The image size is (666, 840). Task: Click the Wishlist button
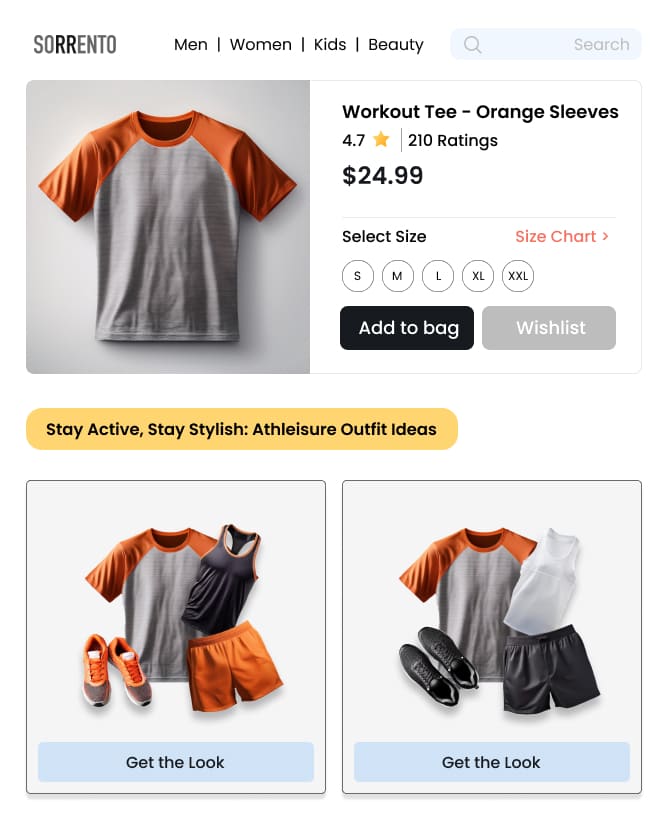click(x=549, y=328)
